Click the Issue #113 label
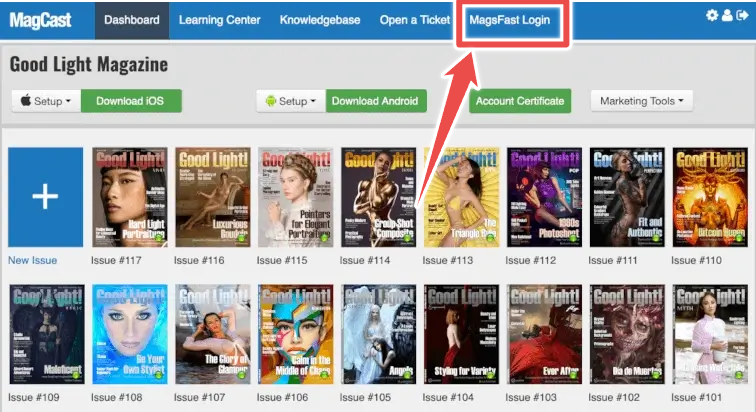The height and width of the screenshot is (412, 756). [x=448, y=260]
